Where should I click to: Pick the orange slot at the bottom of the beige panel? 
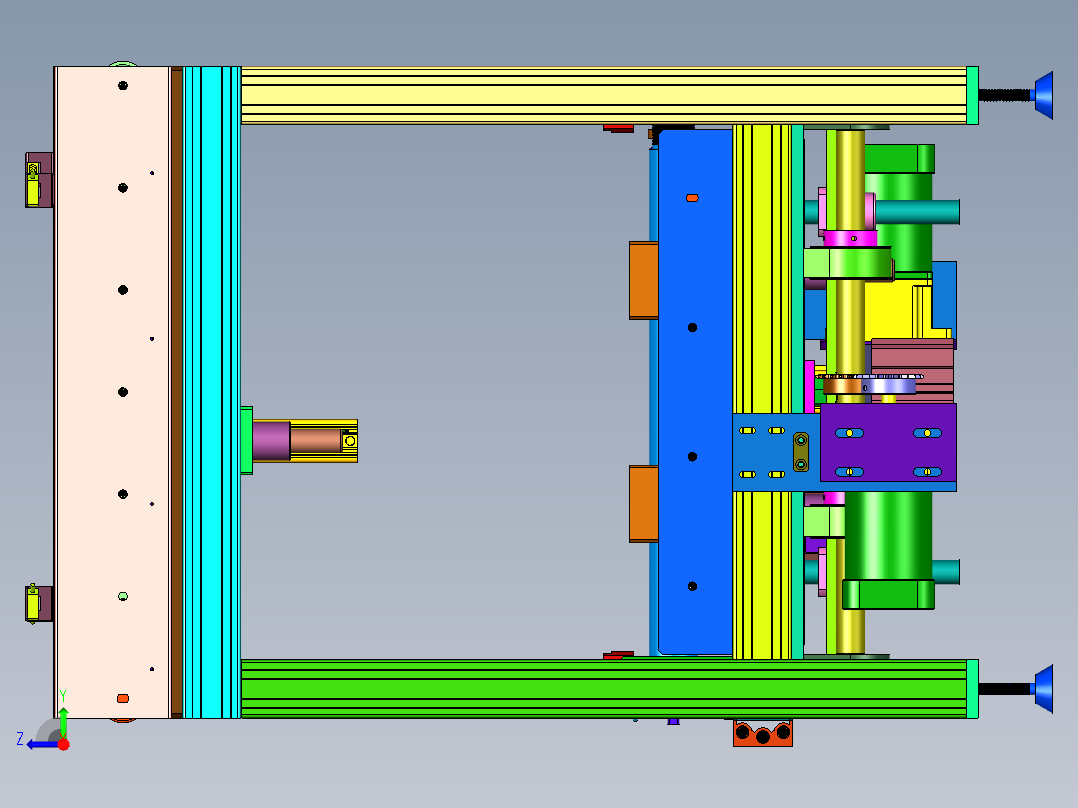pyautogui.click(x=122, y=699)
